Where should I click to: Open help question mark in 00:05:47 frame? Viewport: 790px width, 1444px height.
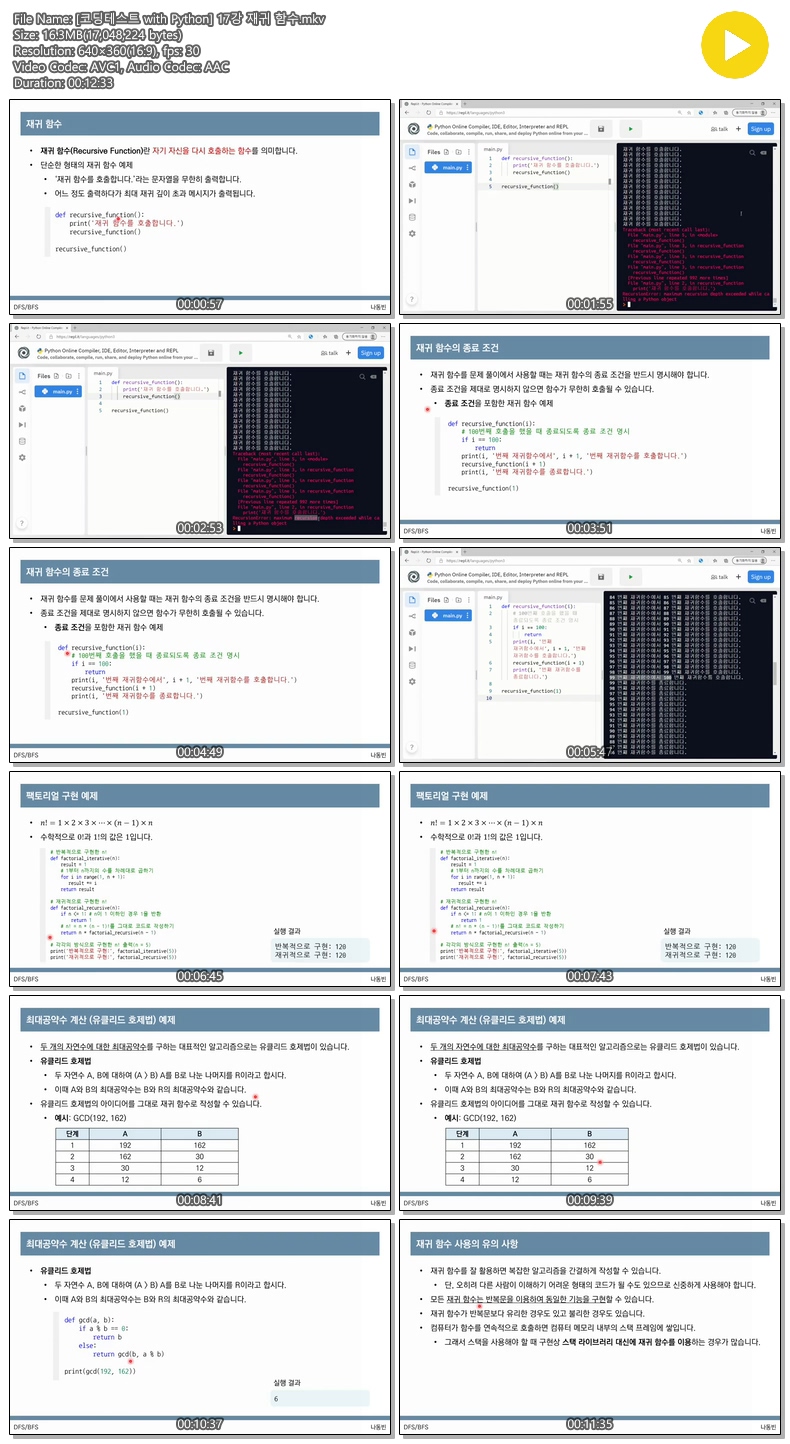pyautogui.click(x=412, y=746)
